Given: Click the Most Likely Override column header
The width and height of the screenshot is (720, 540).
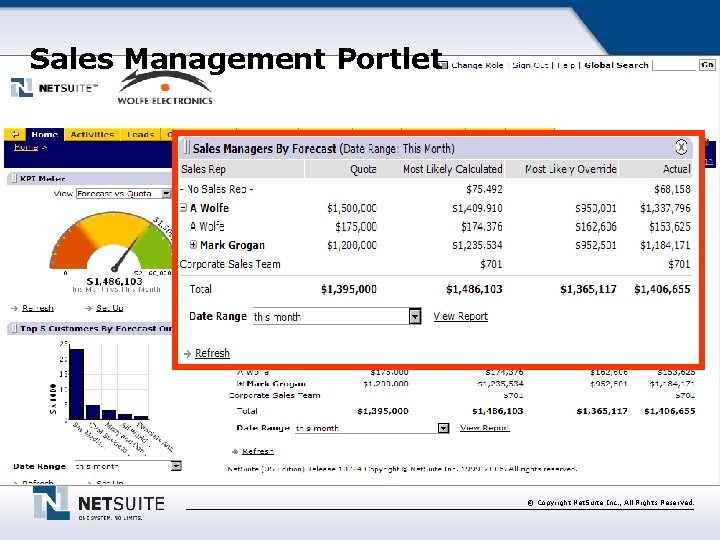Looking at the screenshot, I should point(570,169).
